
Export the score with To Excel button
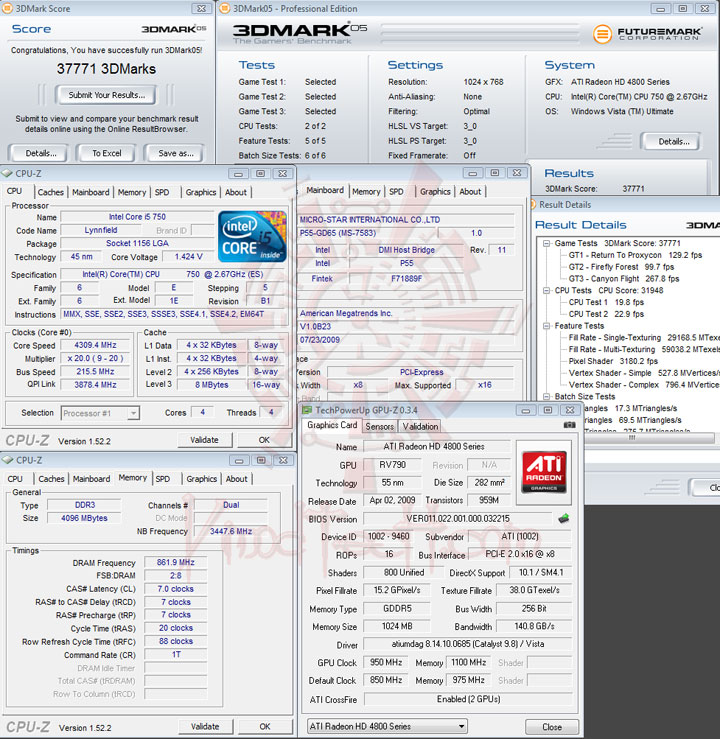pos(107,153)
